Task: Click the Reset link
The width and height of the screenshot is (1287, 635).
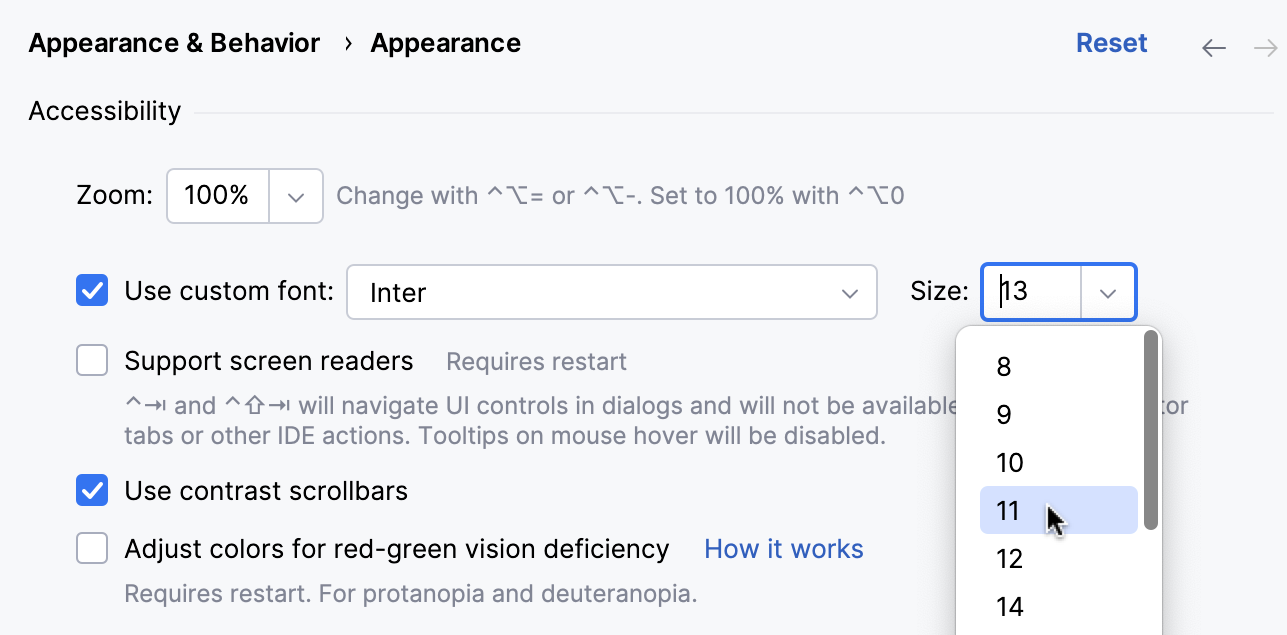Action: 1111,43
